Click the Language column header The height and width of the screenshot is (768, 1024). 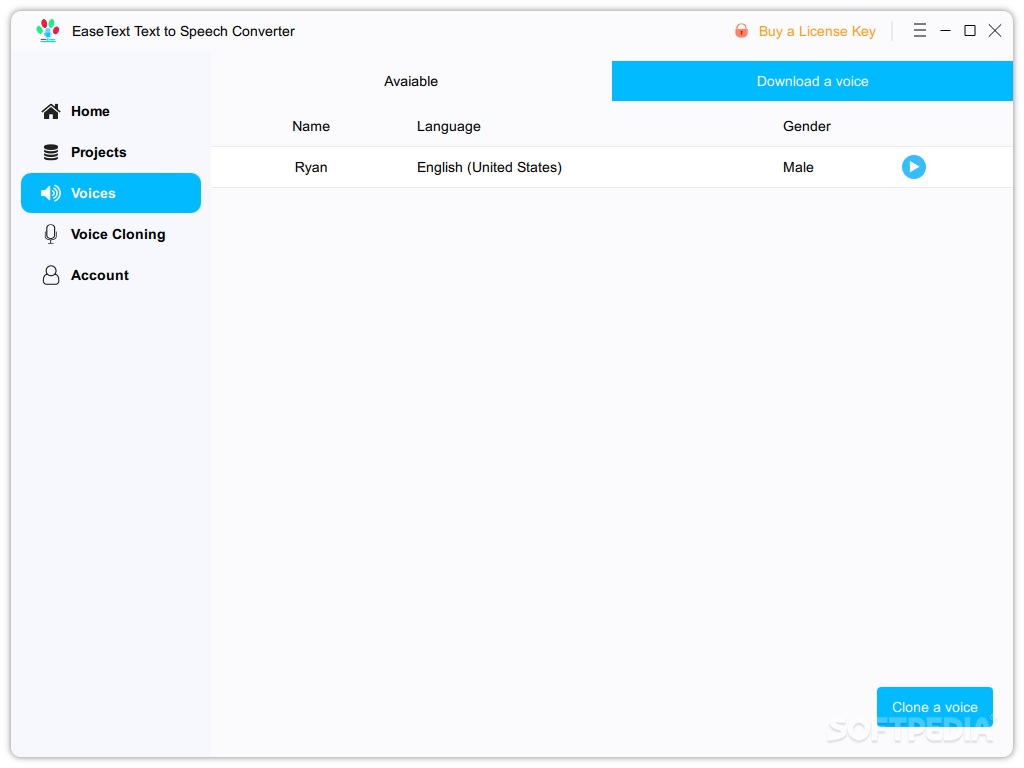click(x=449, y=127)
